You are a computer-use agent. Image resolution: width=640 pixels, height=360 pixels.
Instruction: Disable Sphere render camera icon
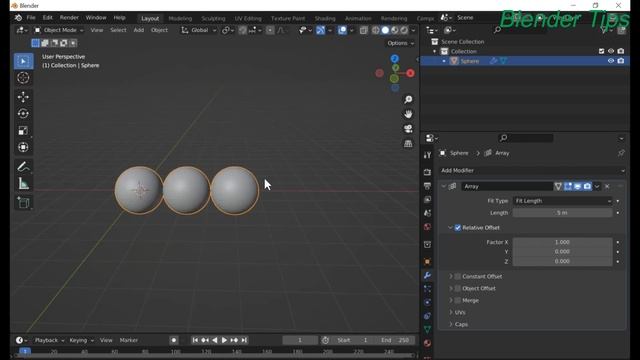620,61
